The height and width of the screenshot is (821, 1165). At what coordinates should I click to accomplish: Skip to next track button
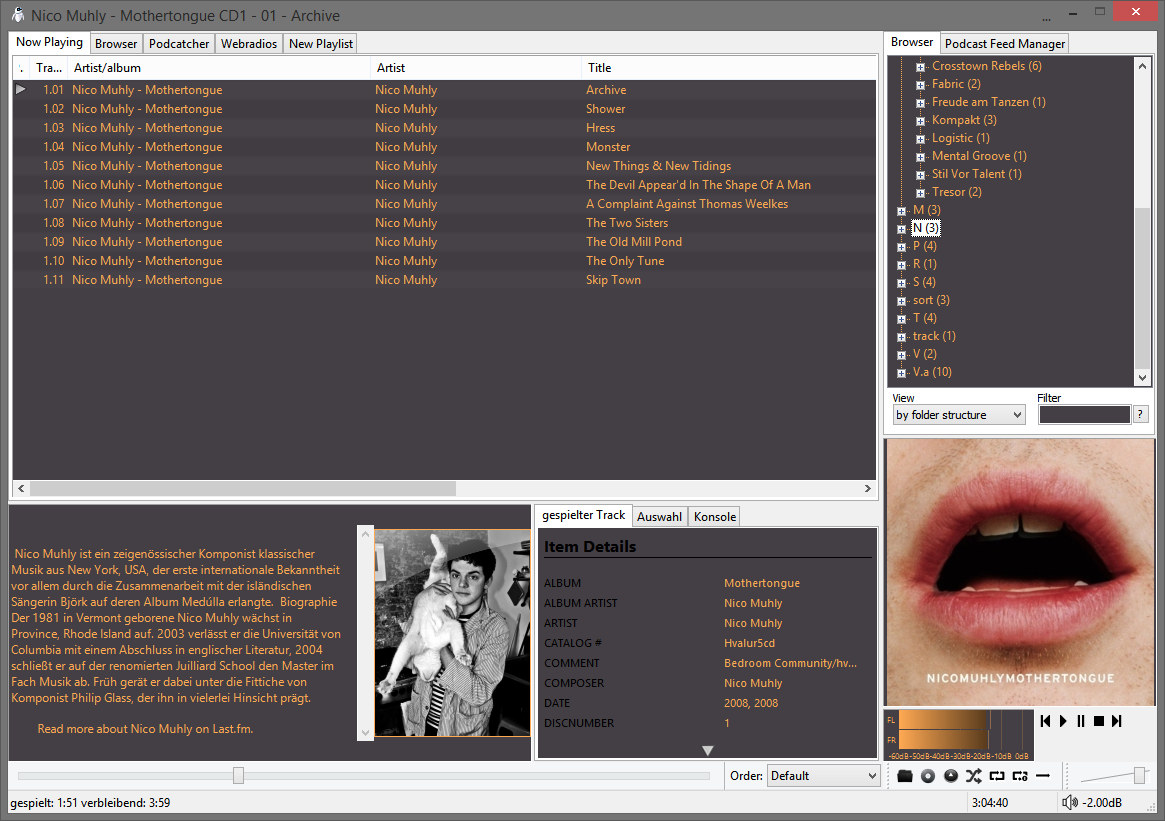point(1117,721)
